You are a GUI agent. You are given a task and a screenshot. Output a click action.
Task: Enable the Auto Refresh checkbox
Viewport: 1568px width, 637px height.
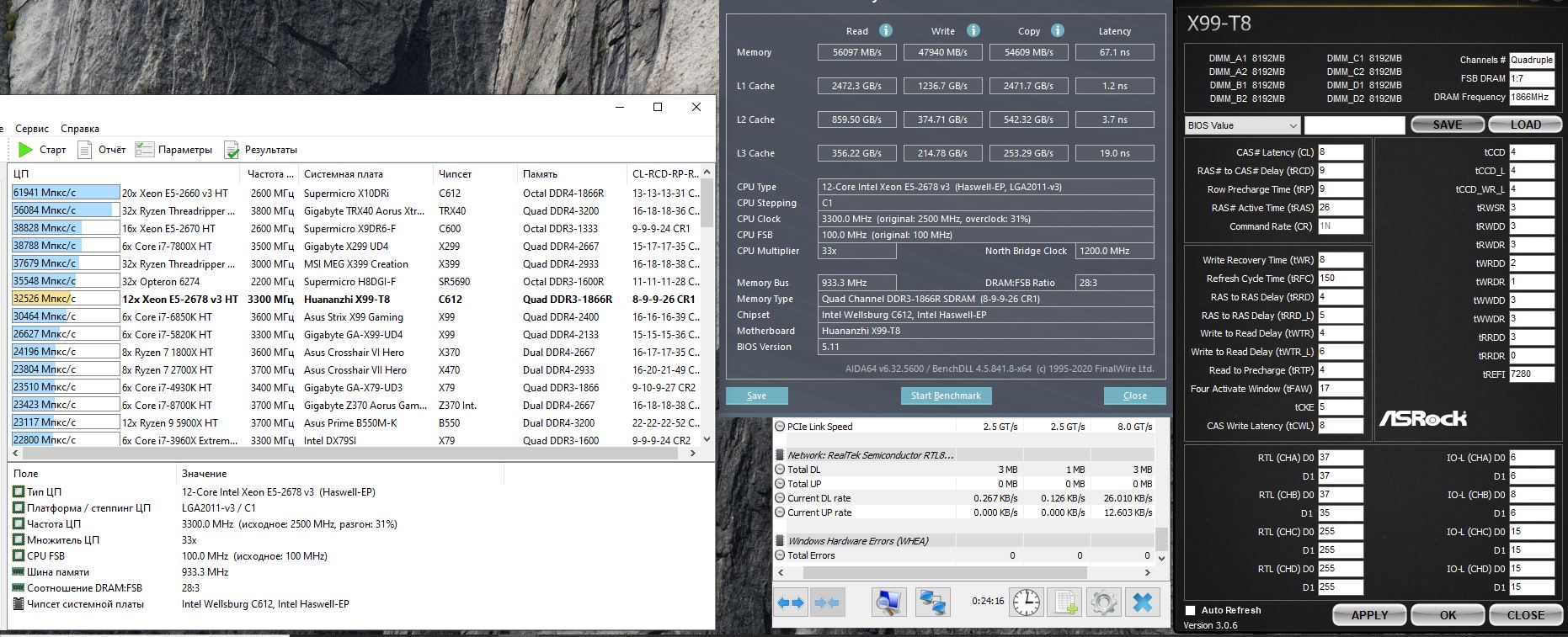pos(1190,610)
